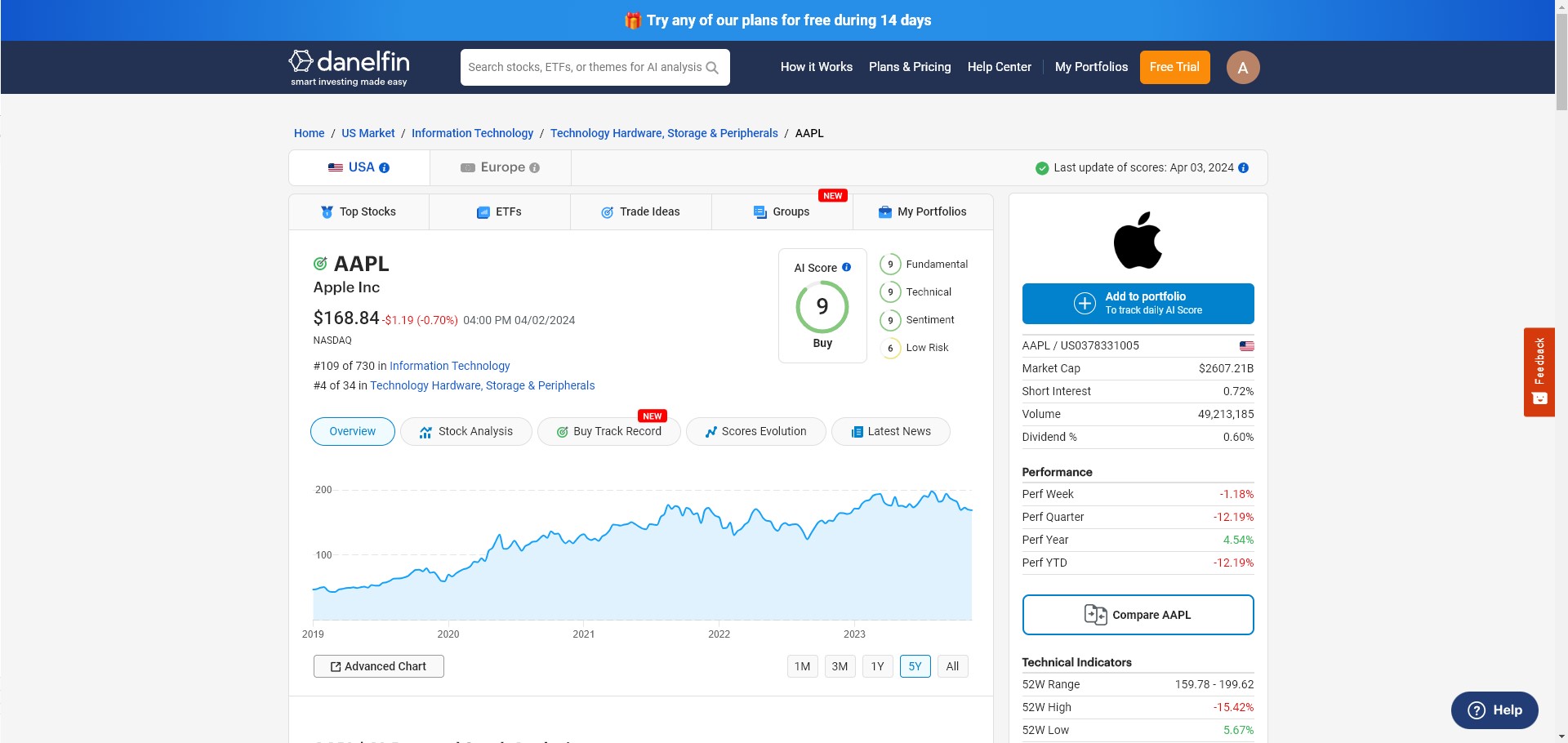Open the My Portfolios tab

(x=923, y=211)
